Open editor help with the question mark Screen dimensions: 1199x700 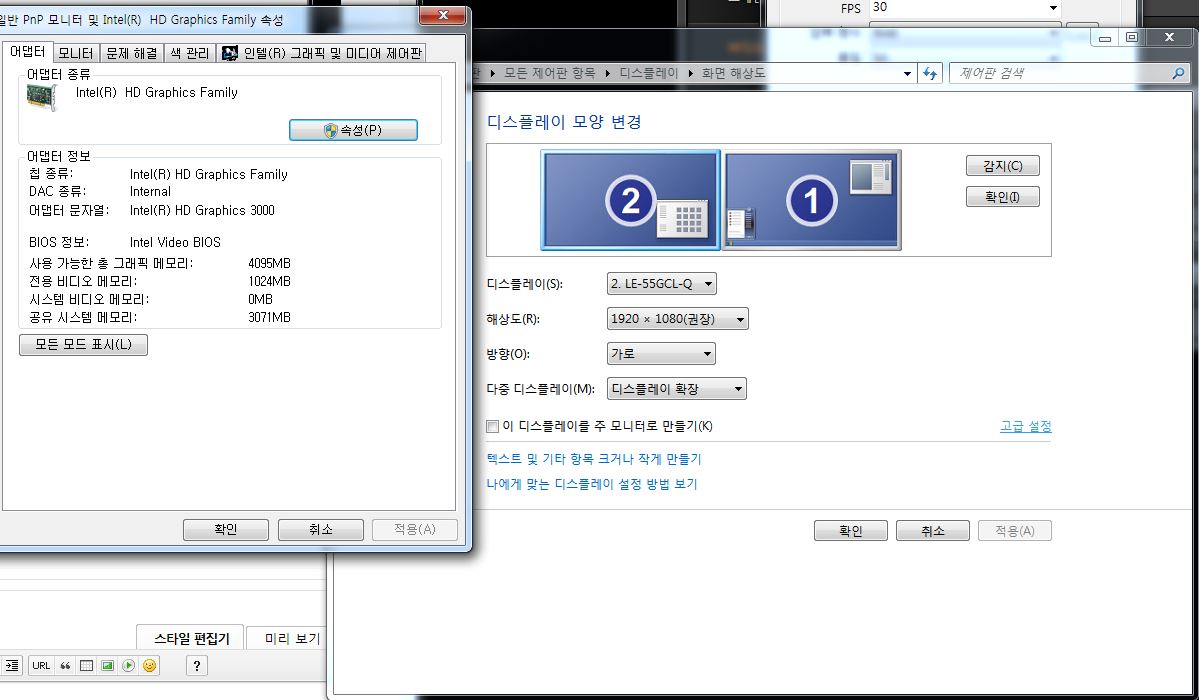pos(197,666)
